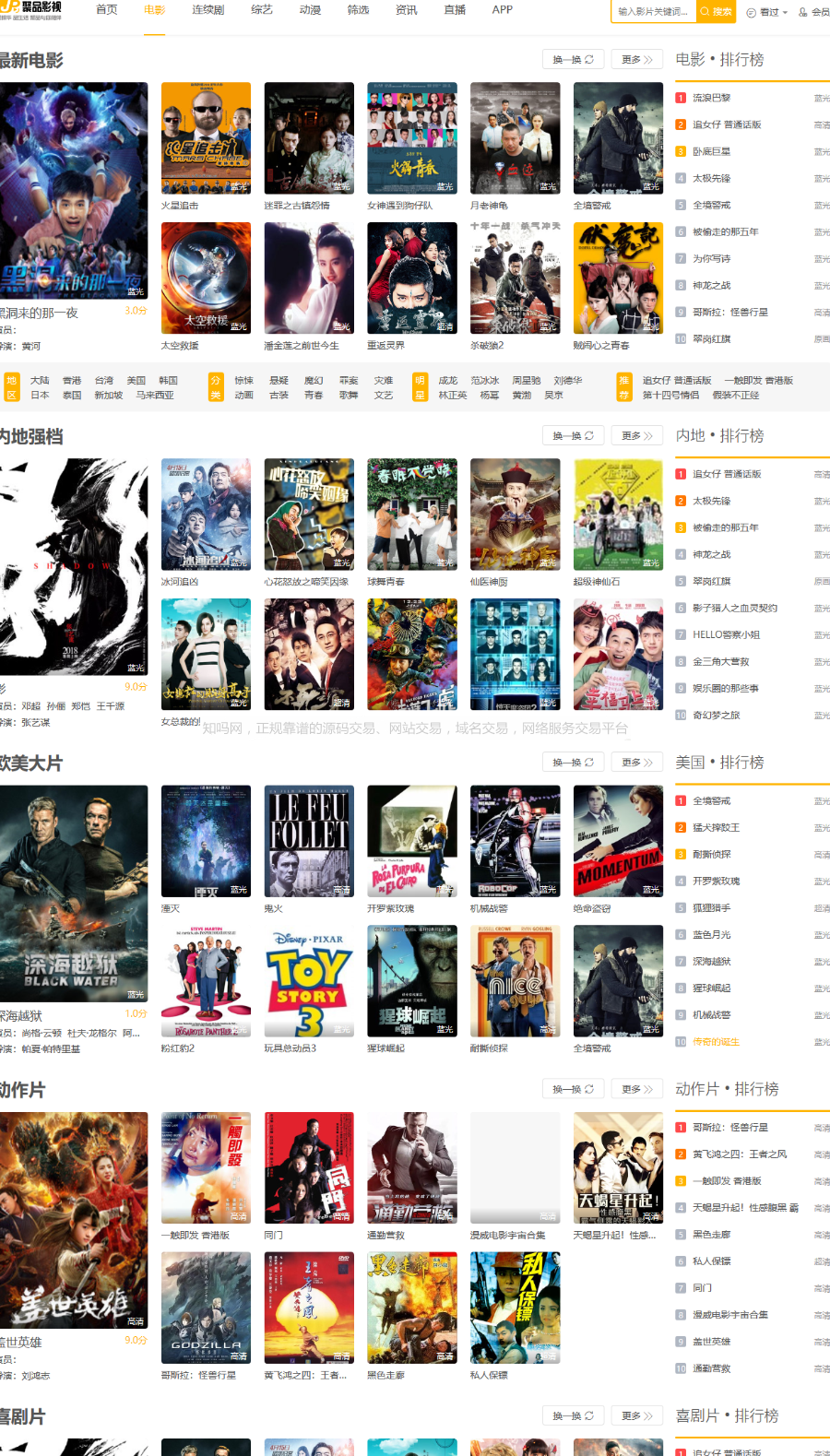Click 更多 in the 最新电影 section
The image size is (830, 1456).
[637, 60]
